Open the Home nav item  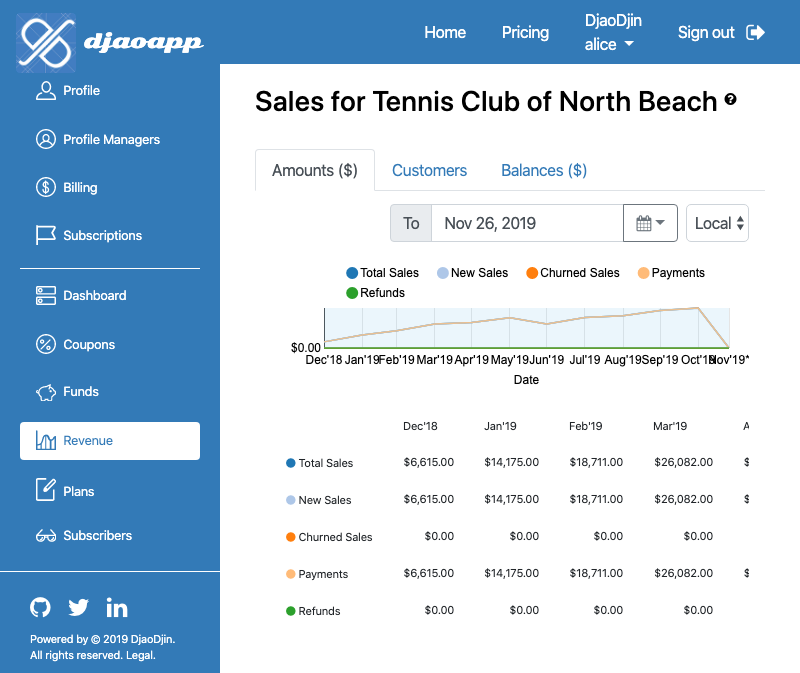(x=445, y=33)
